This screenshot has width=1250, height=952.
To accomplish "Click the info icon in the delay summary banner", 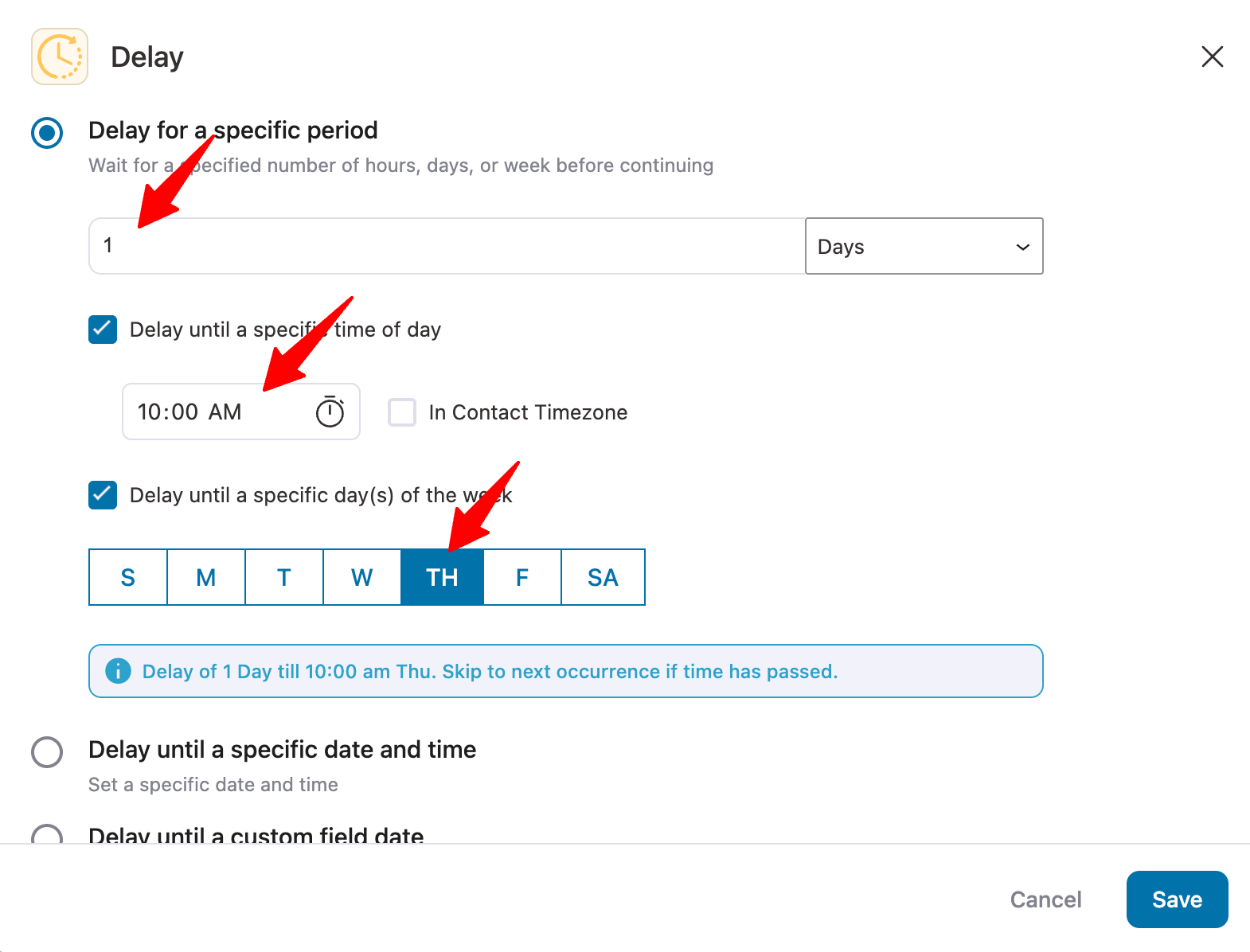I will pos(117,672).
